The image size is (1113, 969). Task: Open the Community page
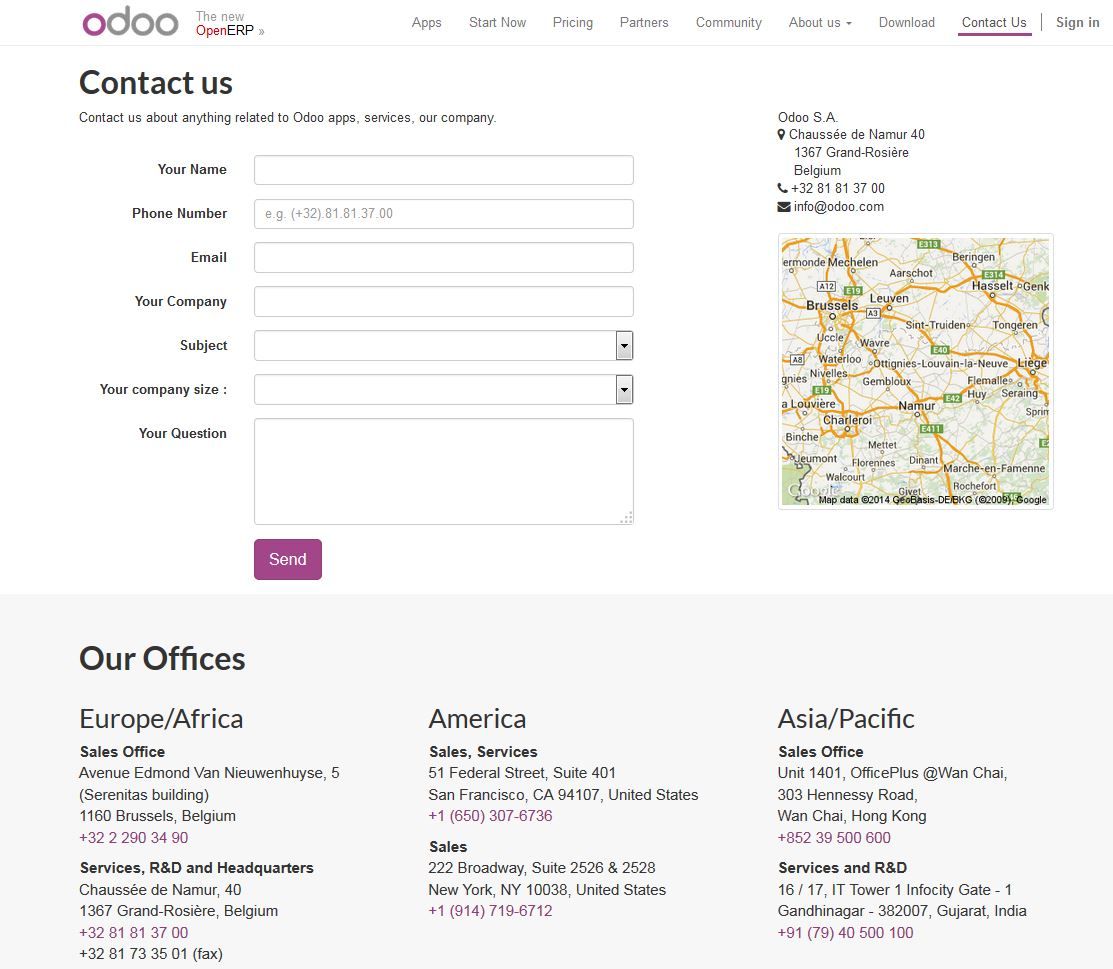(728, 22)
